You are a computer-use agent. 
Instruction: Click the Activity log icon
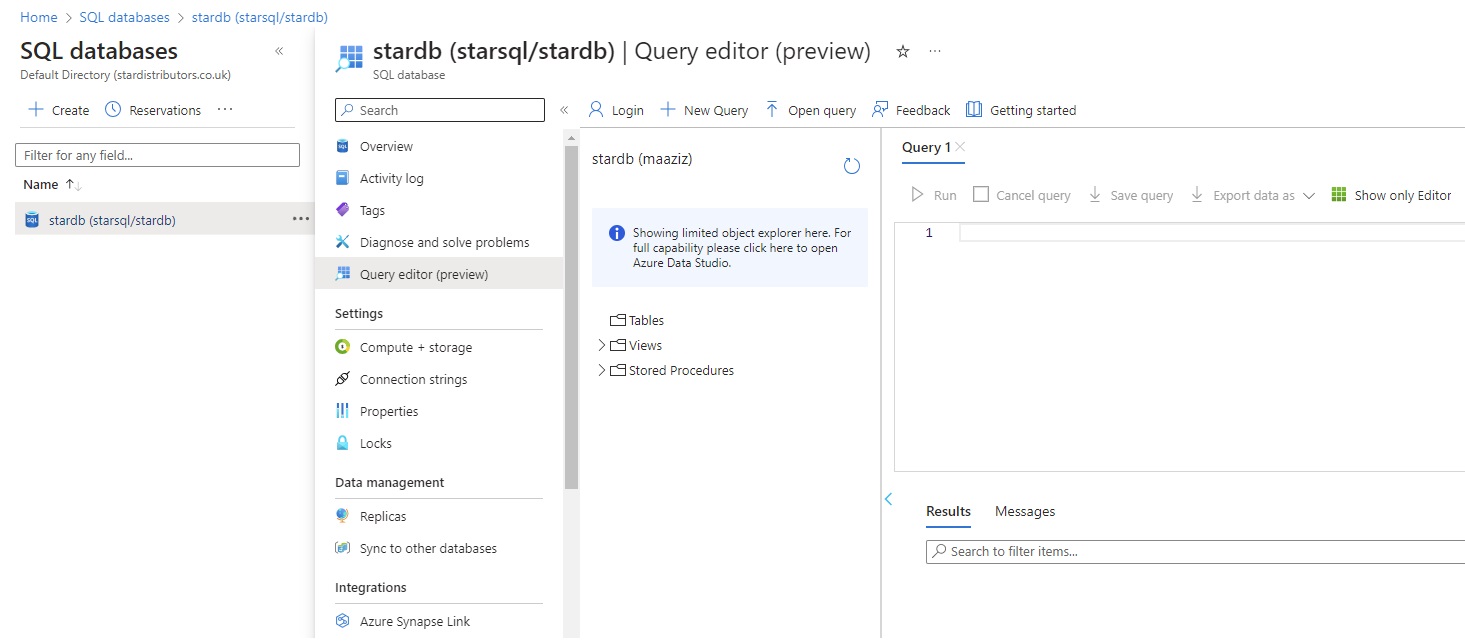[343, 178]
